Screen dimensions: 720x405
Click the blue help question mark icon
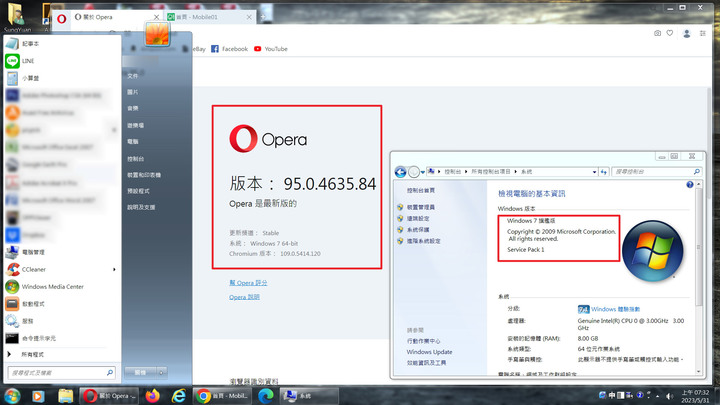(690, 185)
